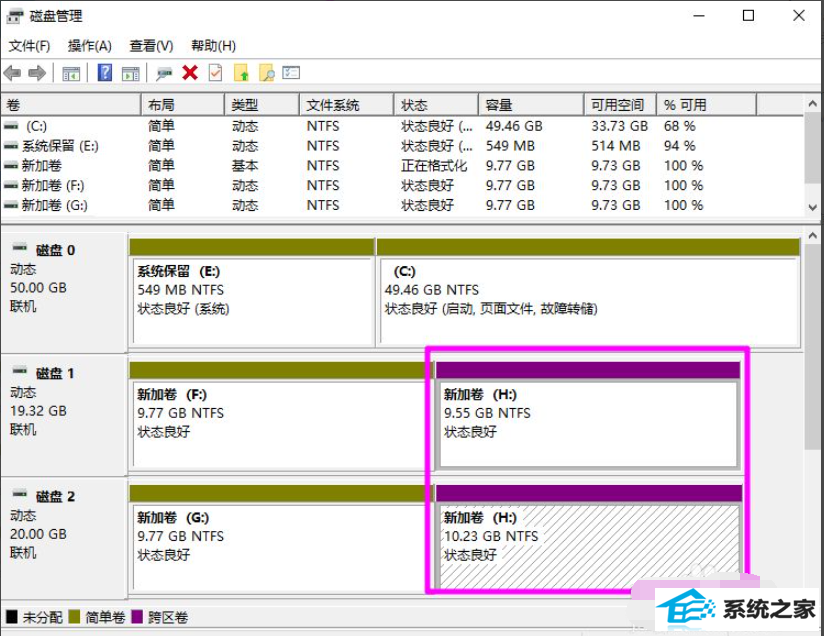Screen dimensions: 824x636
Task: Click volume list scrollbar up arrow
Action: point(813,104)
